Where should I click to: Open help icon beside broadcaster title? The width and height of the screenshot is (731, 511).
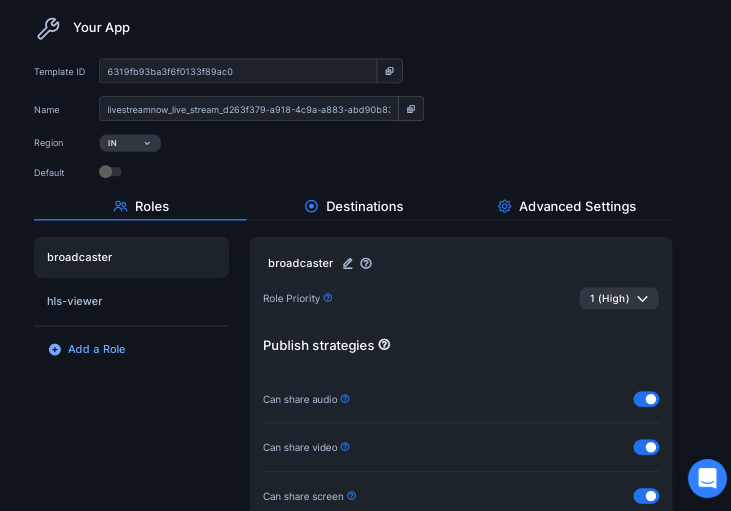pyautogui.click(x=366, y=263)
